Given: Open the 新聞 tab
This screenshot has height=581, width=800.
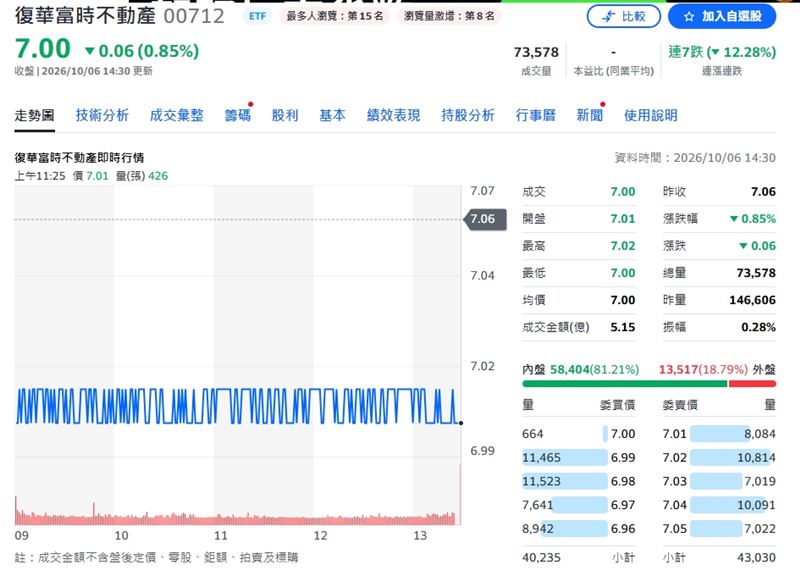Looking at the screenshot, I should click(589, 116).
